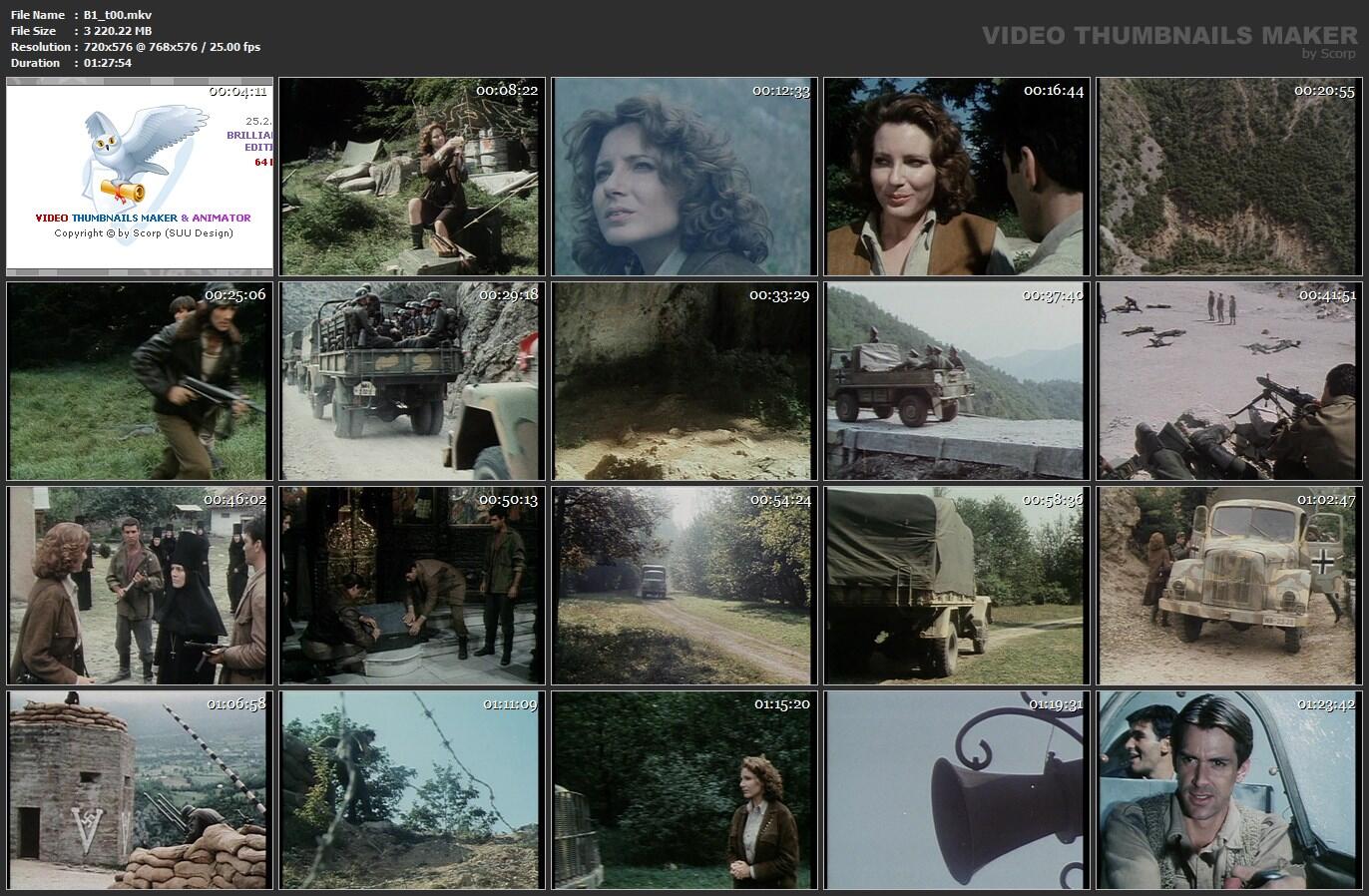The height and width of the screenshot is (896, 1369).
Task: Click 'VIDEO THUMBNAILS MAKER & ANIMATOR' title text
Action: click(143, 218)
